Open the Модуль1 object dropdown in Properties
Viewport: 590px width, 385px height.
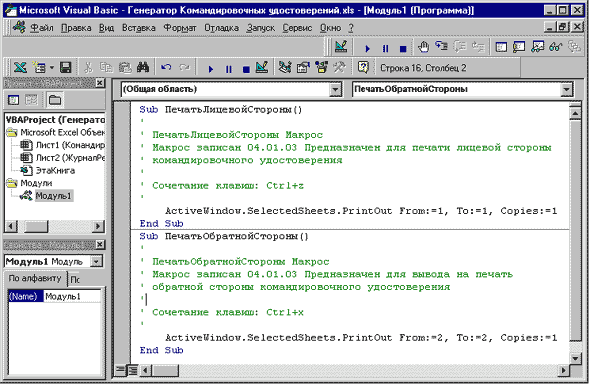[97, 262]
